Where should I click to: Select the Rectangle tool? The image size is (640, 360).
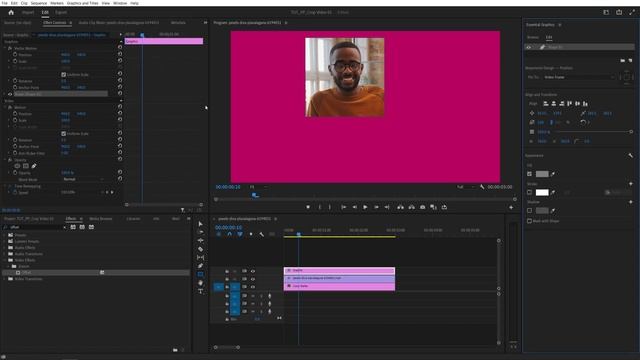(200, 274)
